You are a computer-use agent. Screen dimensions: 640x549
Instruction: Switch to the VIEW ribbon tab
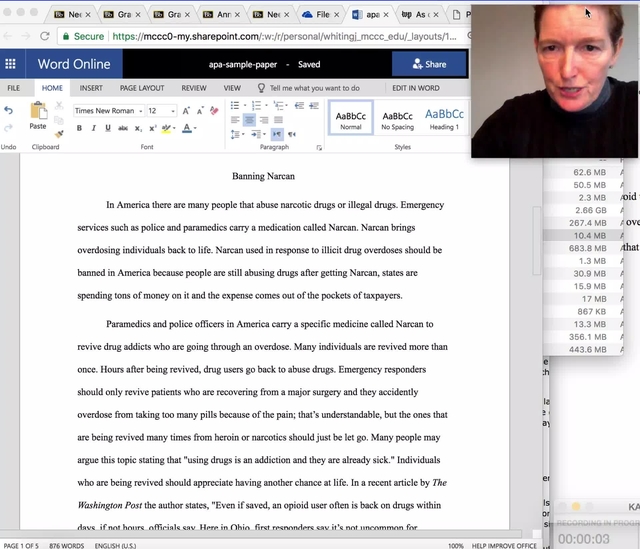[232, 88]
